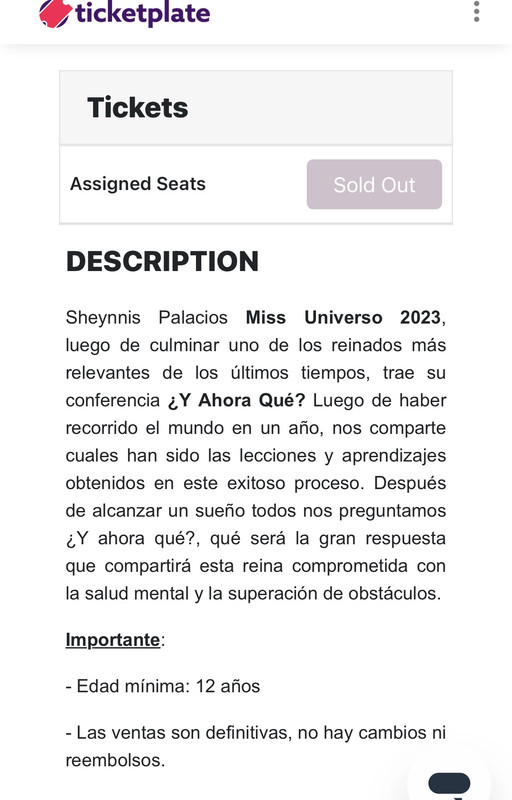Click the Sheynnis Palacios name

146,317
